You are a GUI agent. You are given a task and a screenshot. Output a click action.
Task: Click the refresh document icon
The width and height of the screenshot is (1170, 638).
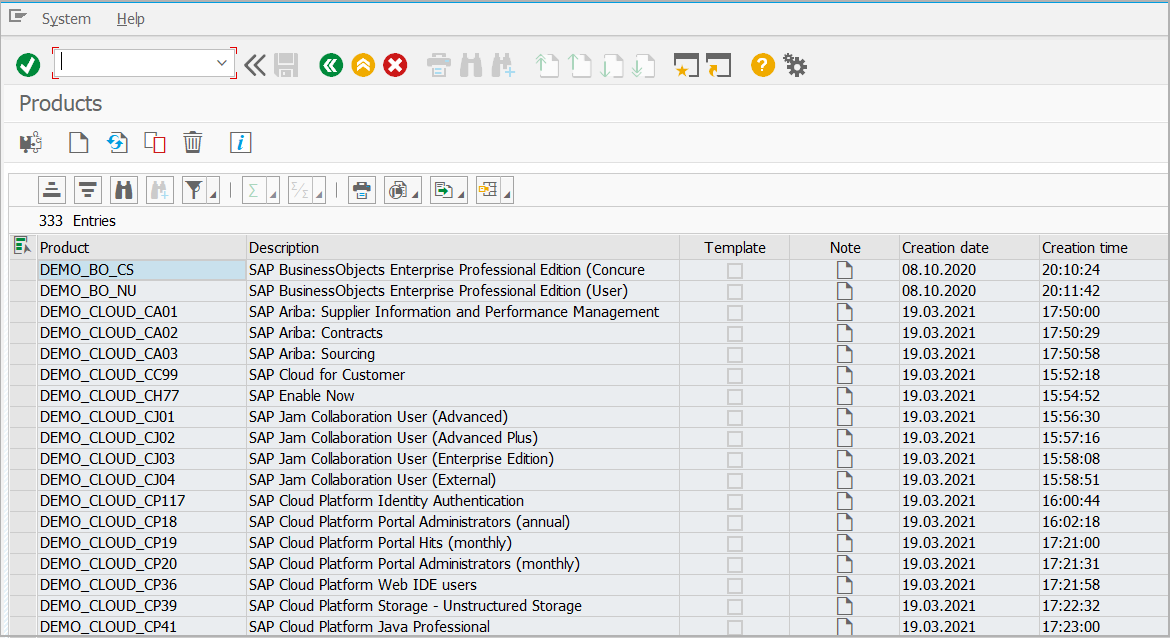coord(117,142)
